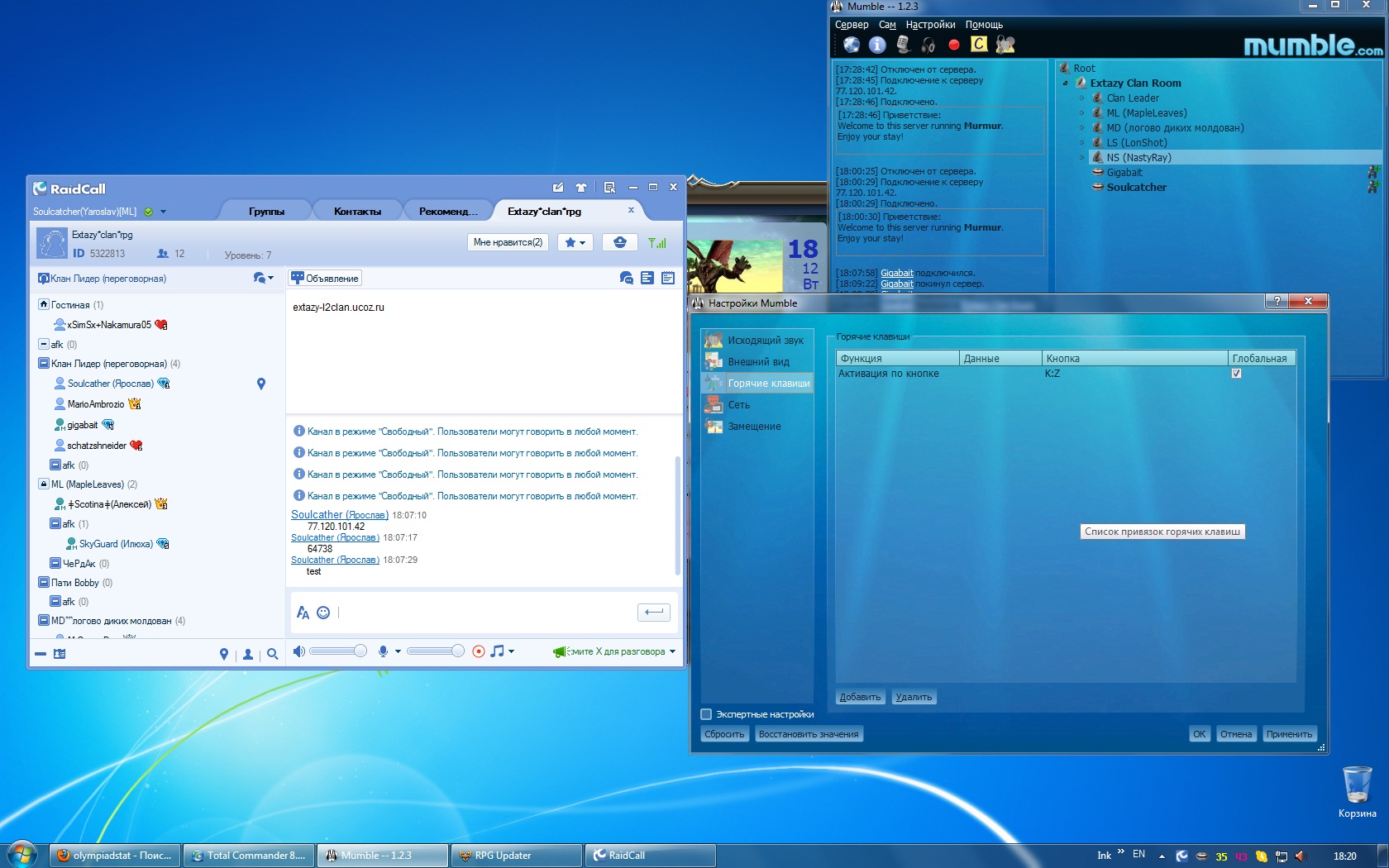Click the RaidCall admin cap button

[620, 242]
